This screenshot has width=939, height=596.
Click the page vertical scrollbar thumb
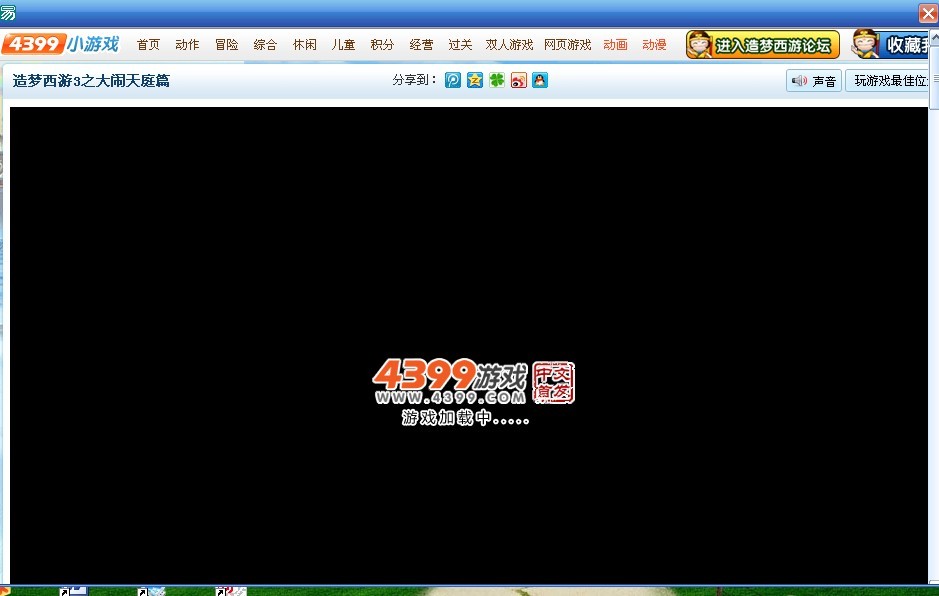934,78
